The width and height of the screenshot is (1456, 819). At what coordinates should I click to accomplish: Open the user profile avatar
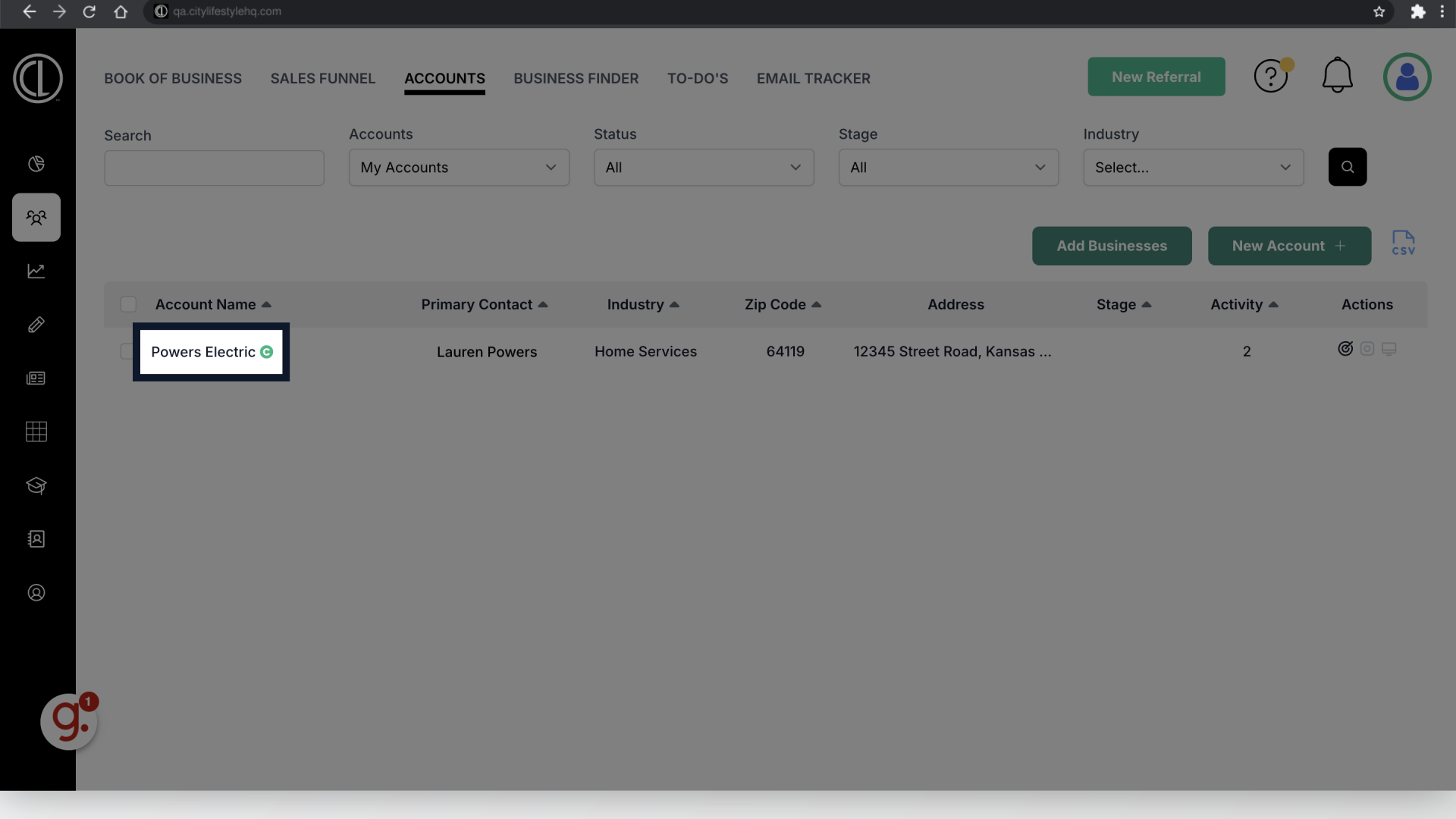click(1407, 77)
